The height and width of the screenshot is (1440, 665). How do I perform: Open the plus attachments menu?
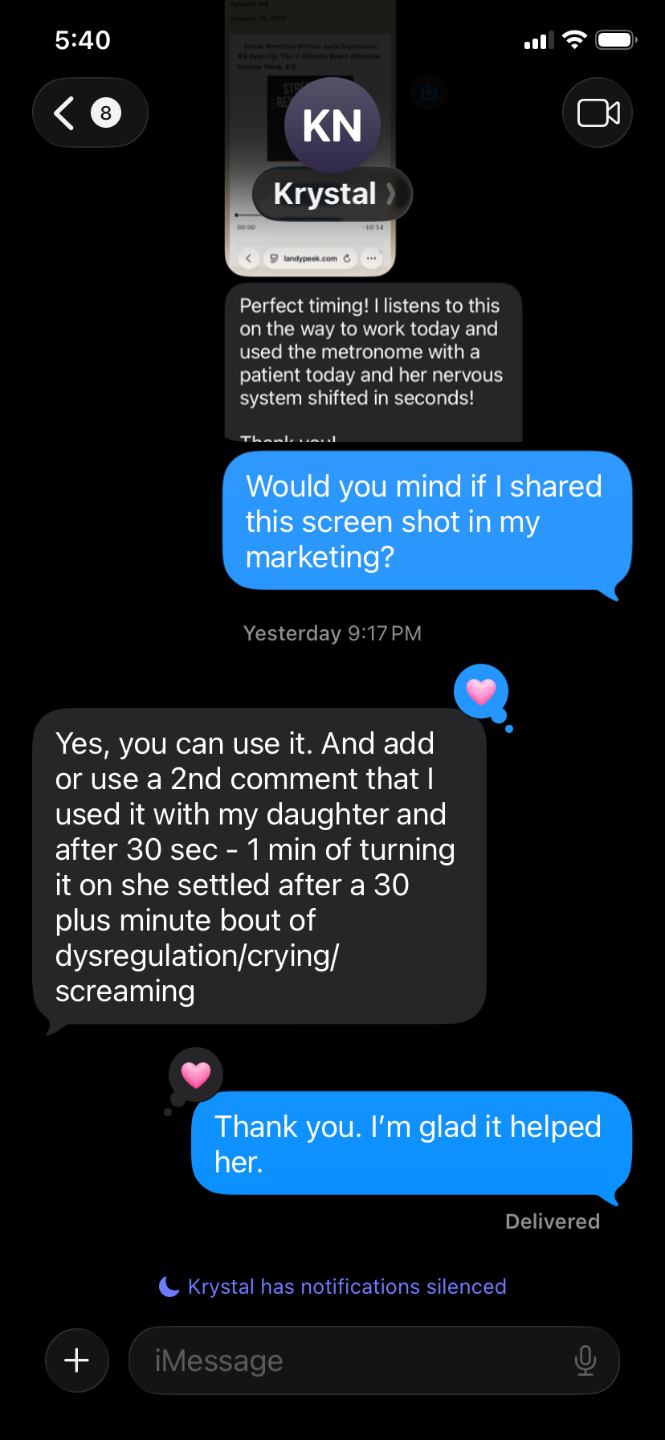tap(77, 1360)
